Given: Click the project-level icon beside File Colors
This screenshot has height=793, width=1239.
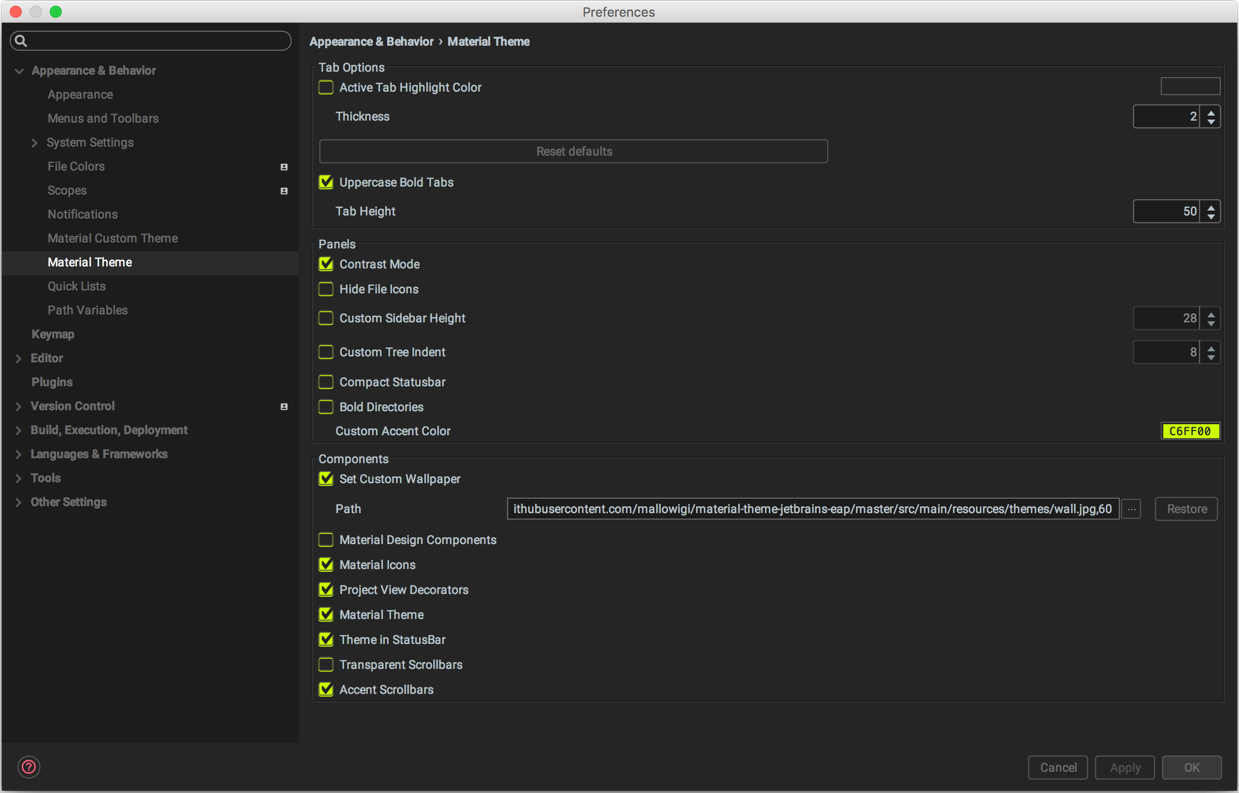Looking at the screenshot, I should coord(284,166).
